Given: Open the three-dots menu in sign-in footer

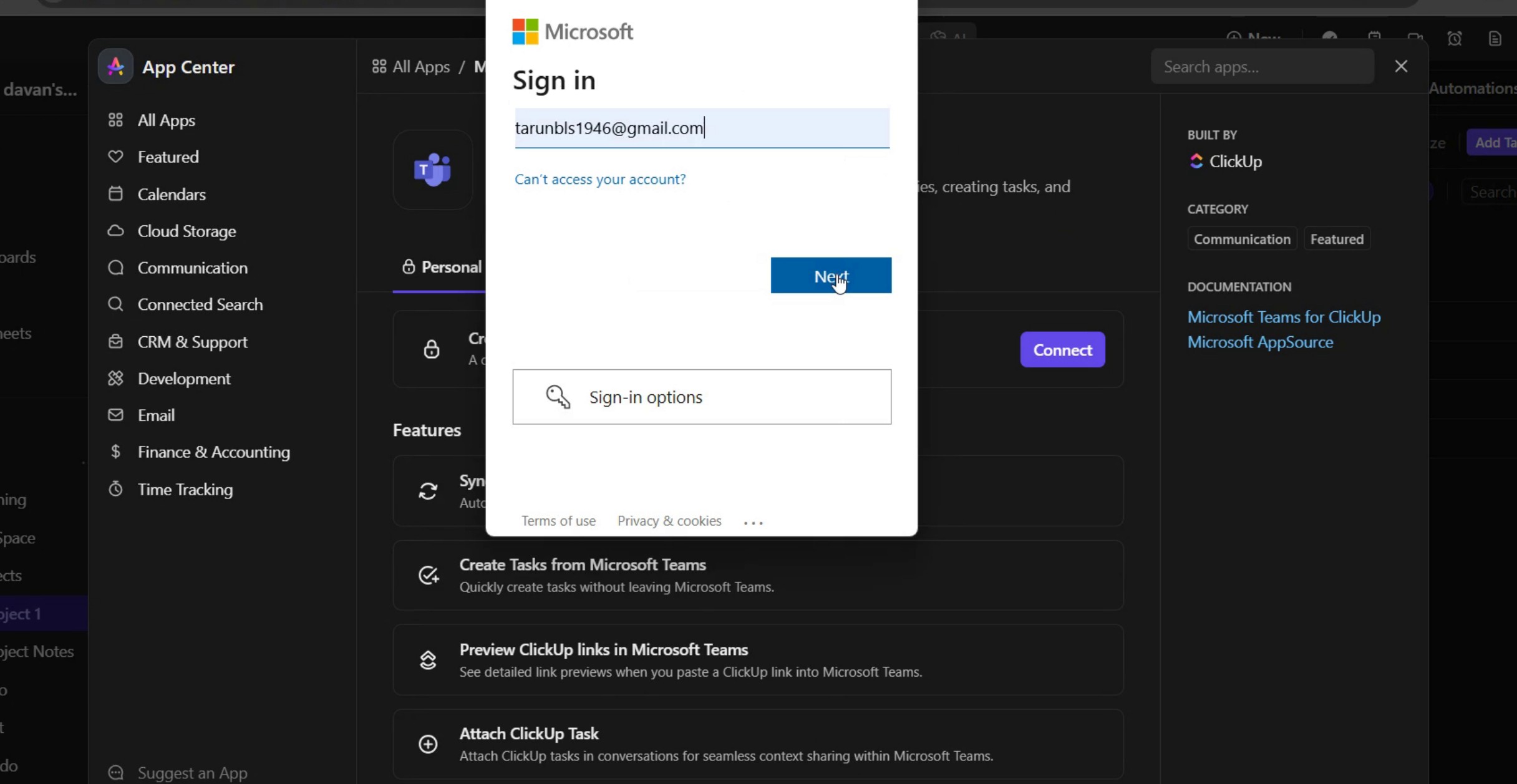Looking at the screenshot, I should [753, 522].
